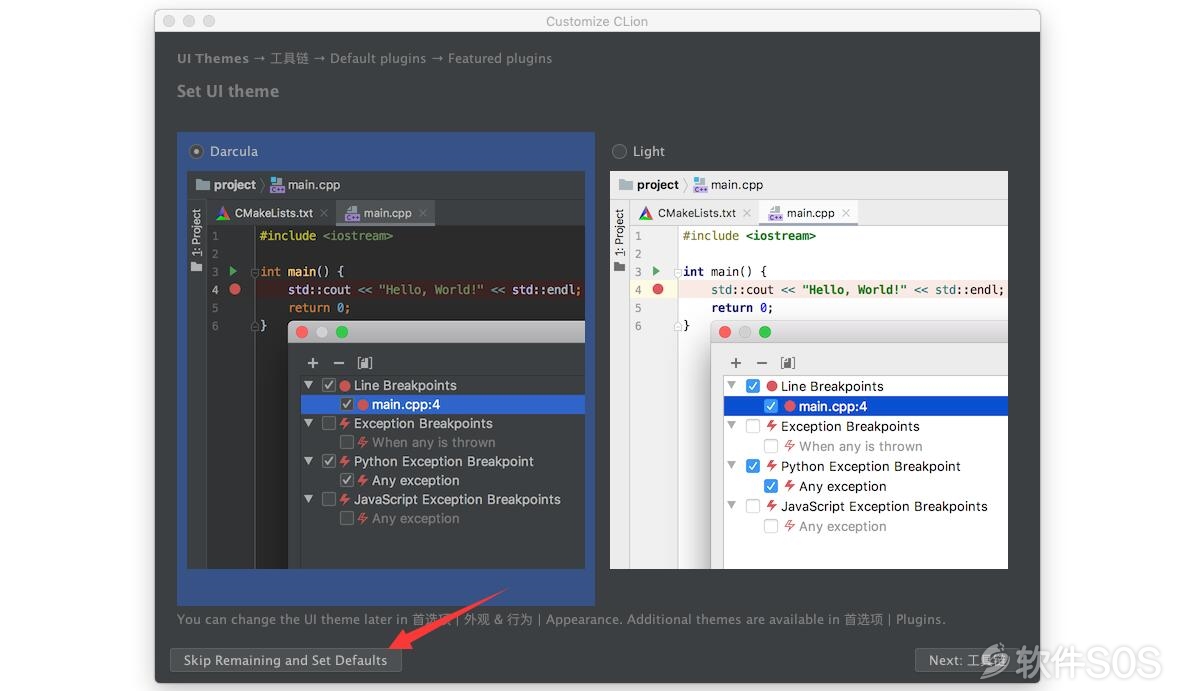This screenshot has height=691, width=1178.
Task: Click Skip Remaining and Set Defaults button
Action: click(x=285, y=660)
